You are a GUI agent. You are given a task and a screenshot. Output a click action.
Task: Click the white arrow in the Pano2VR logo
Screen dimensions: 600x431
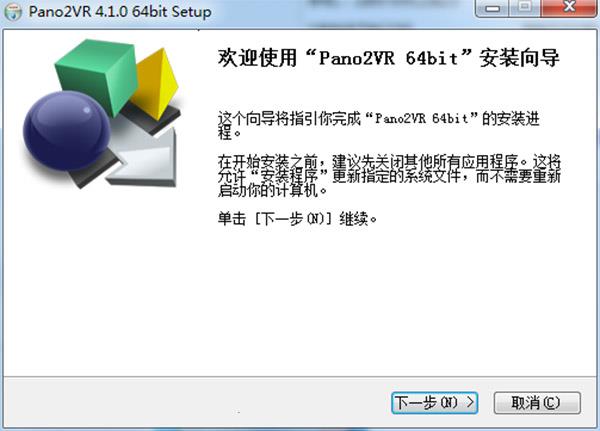point(147,161)
